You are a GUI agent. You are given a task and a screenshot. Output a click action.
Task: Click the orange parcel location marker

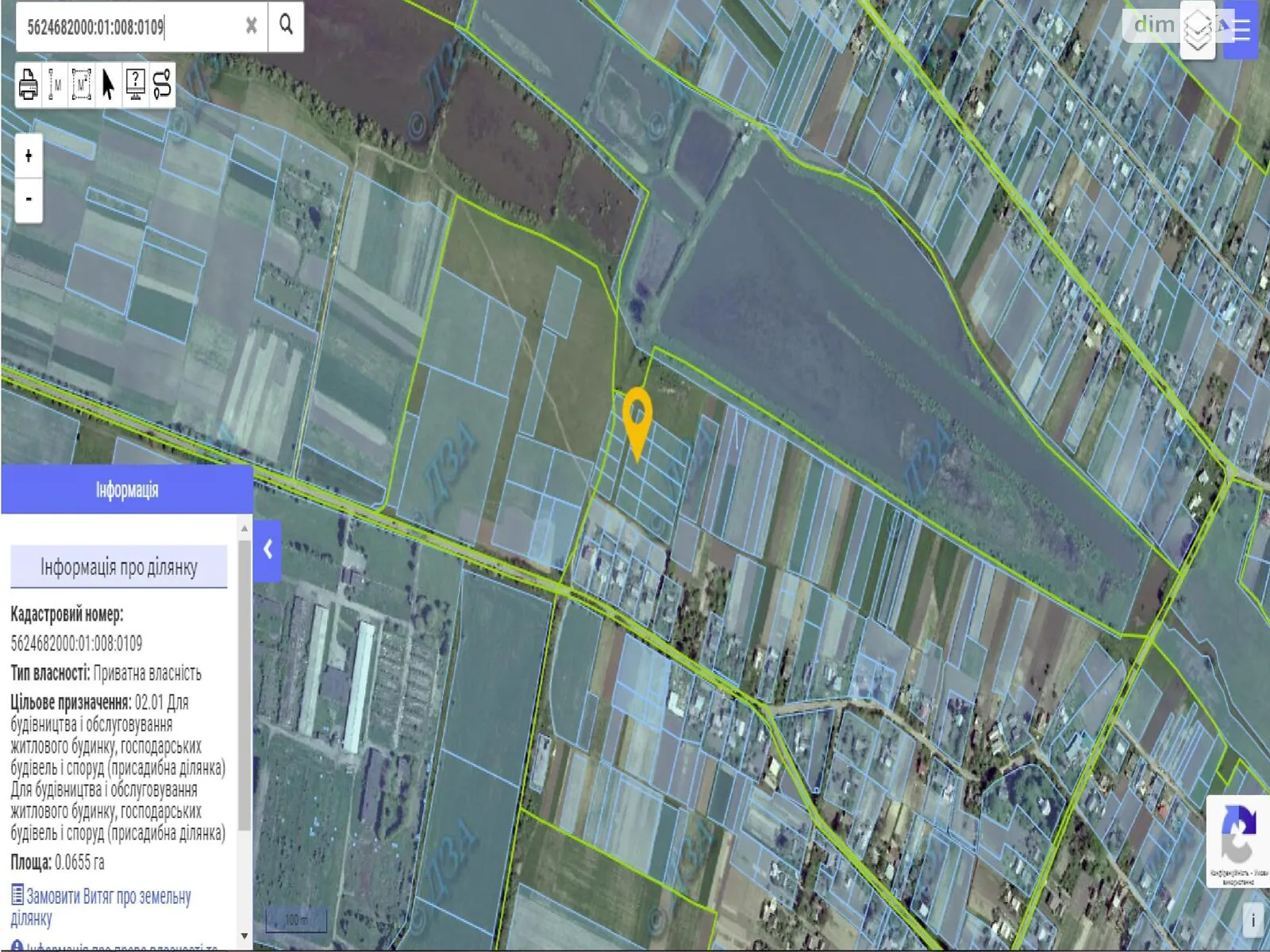point(637,424)
